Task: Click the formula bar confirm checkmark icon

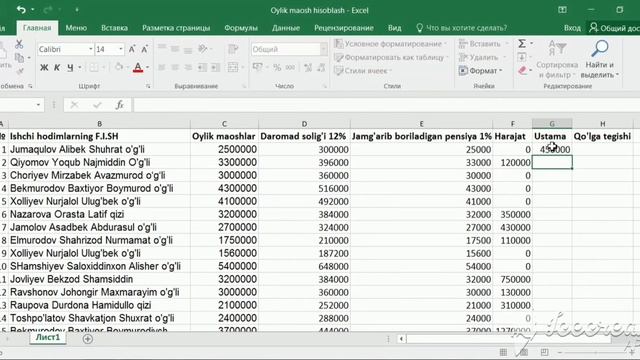Action: (x=97, y=105)
